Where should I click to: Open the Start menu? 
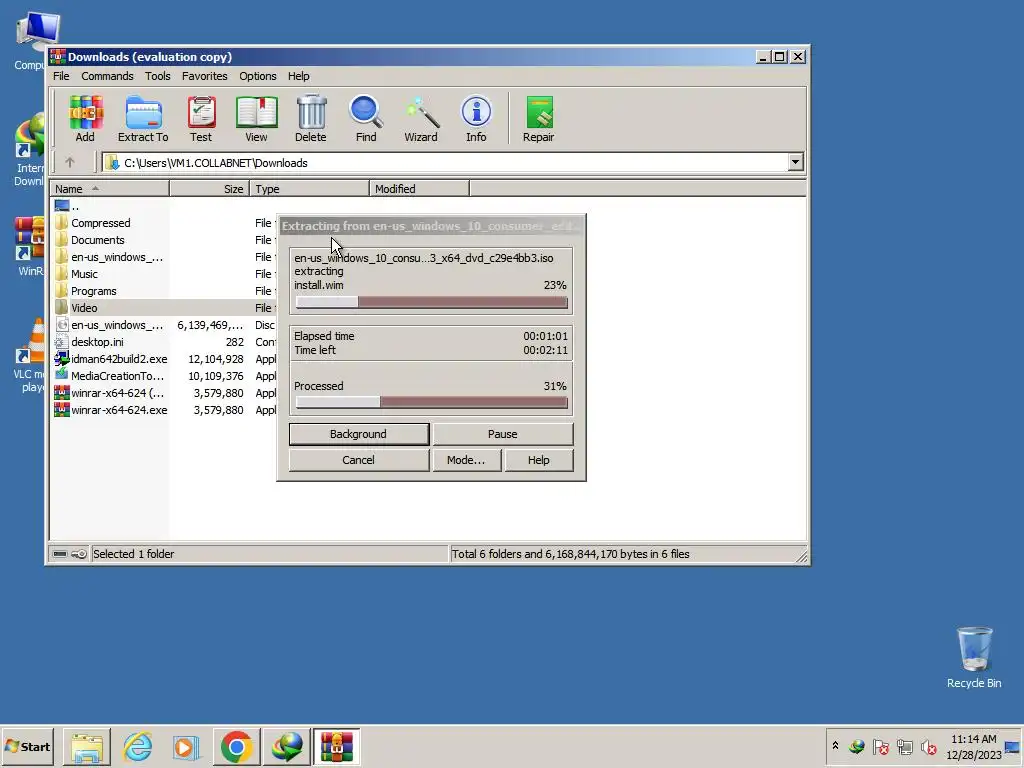point(28,746)
